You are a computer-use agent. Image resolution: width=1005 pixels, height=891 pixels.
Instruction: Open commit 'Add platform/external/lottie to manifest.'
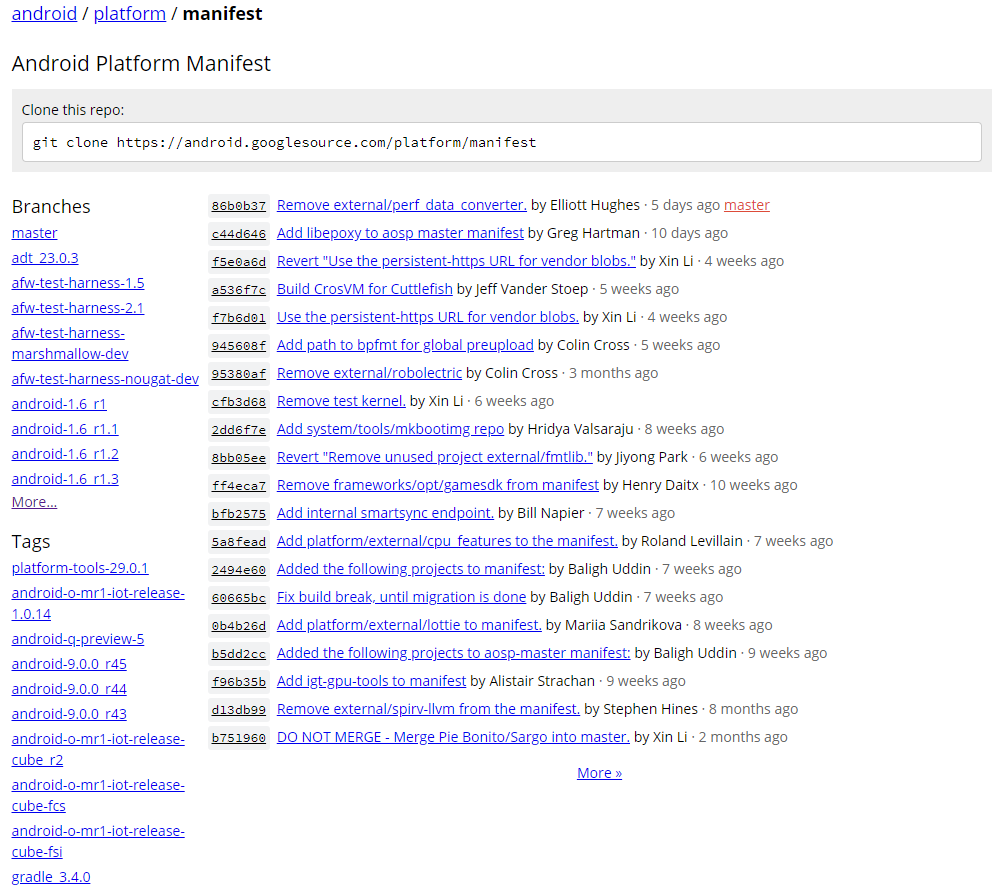(409, 625)
